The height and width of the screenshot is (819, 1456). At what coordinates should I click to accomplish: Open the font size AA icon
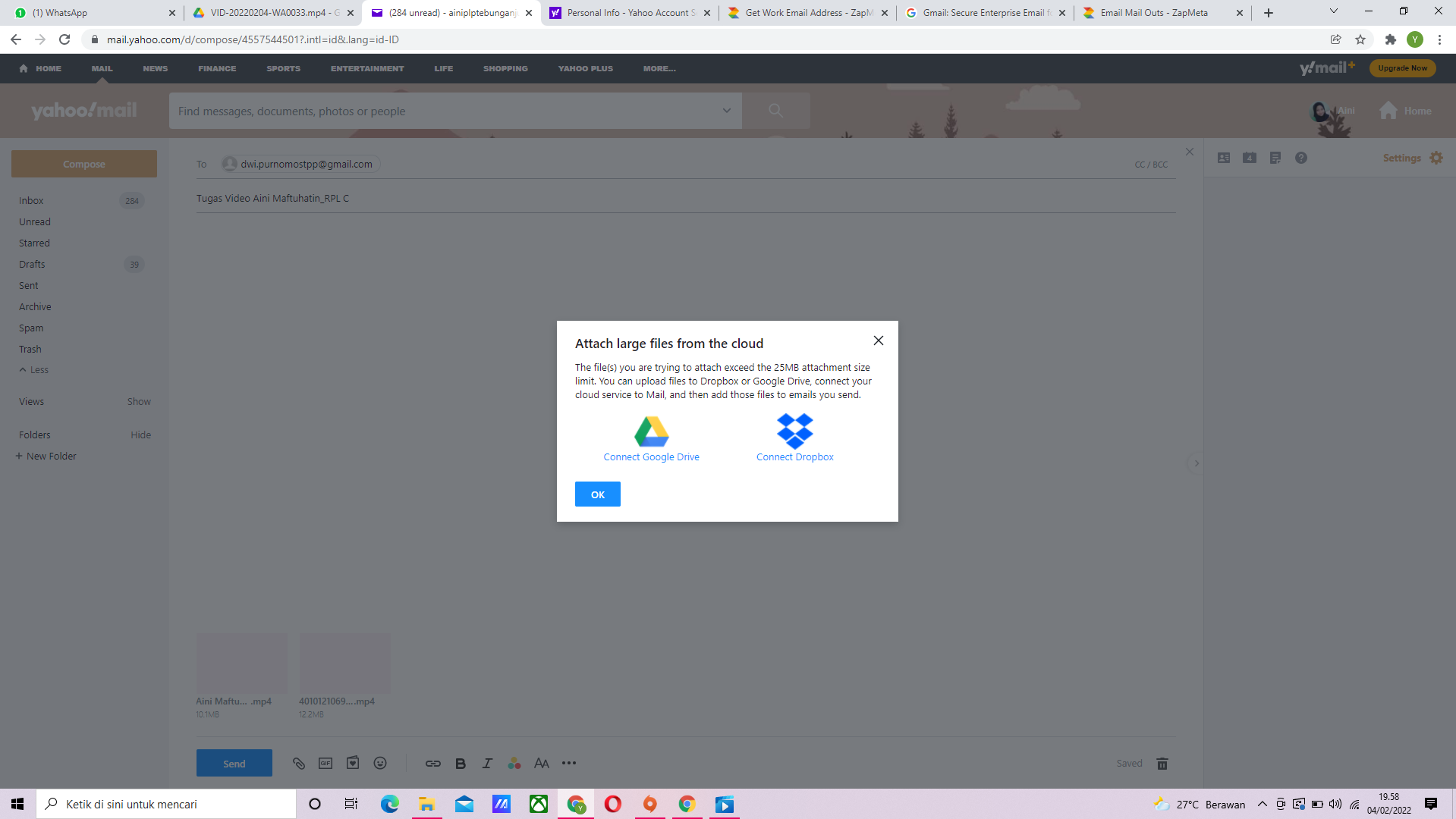coord(542,764)
